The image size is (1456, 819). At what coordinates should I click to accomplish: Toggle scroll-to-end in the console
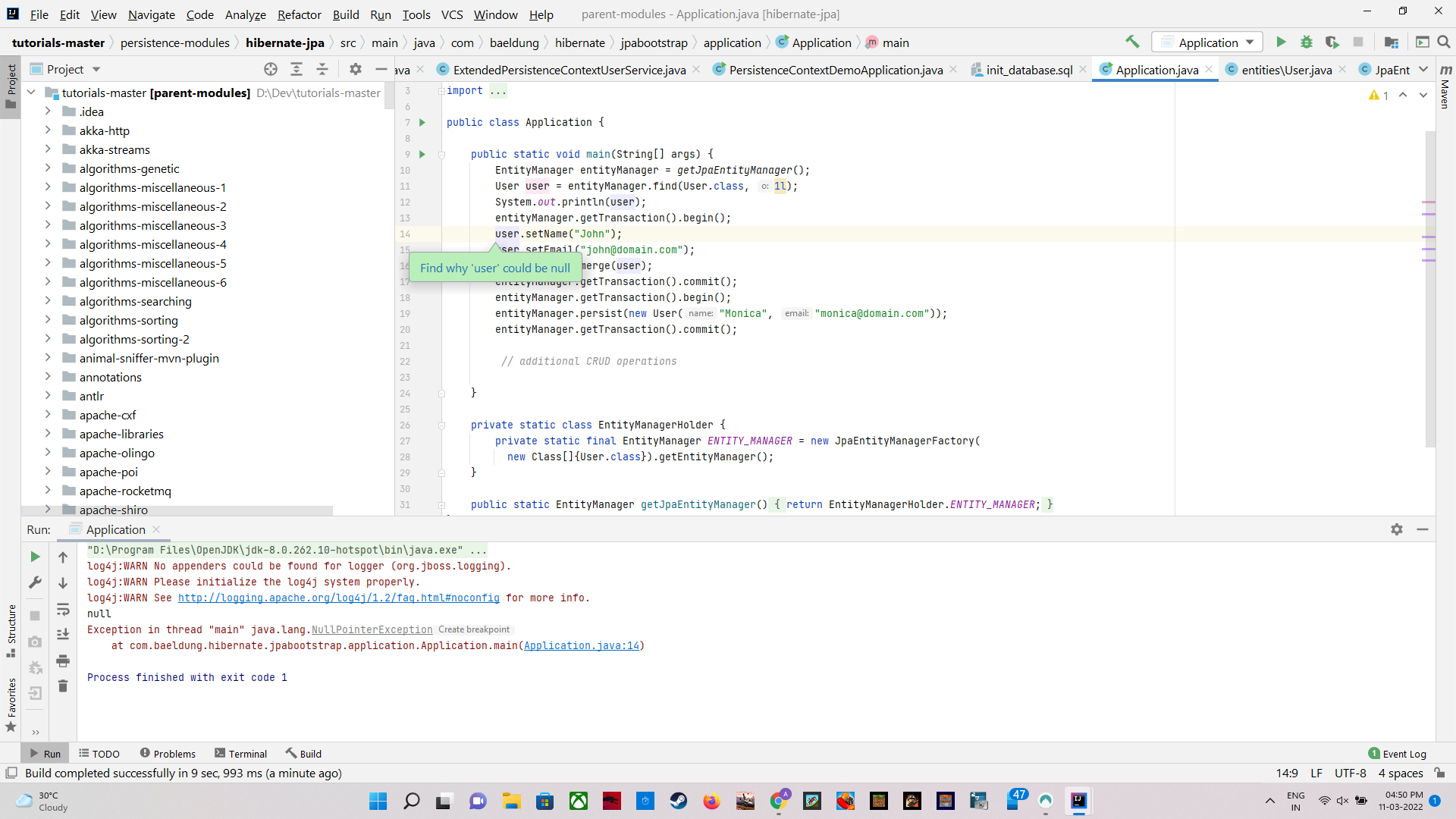(x=64, y=635)
